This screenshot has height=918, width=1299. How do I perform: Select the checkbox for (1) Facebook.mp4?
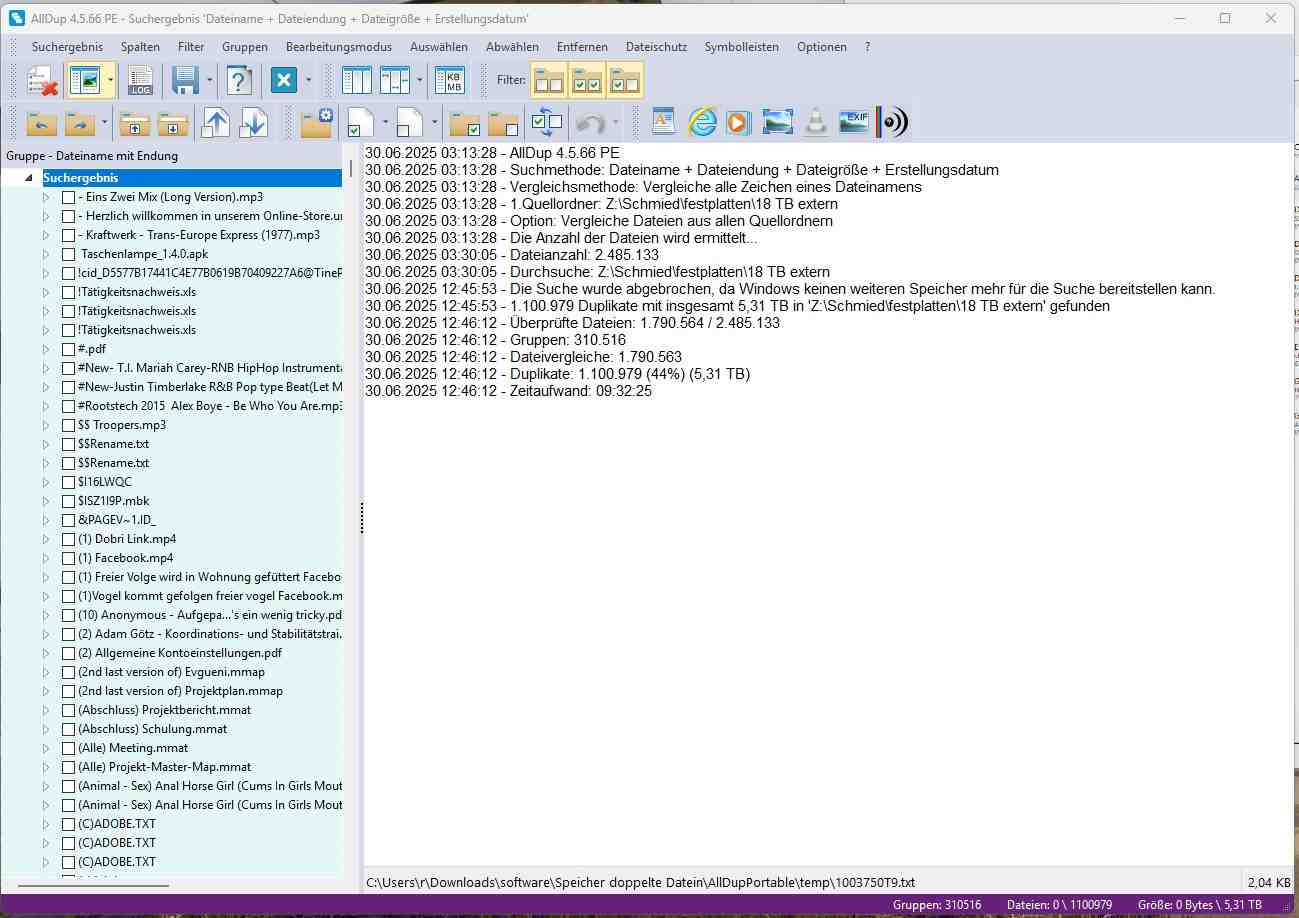point(68,558)
